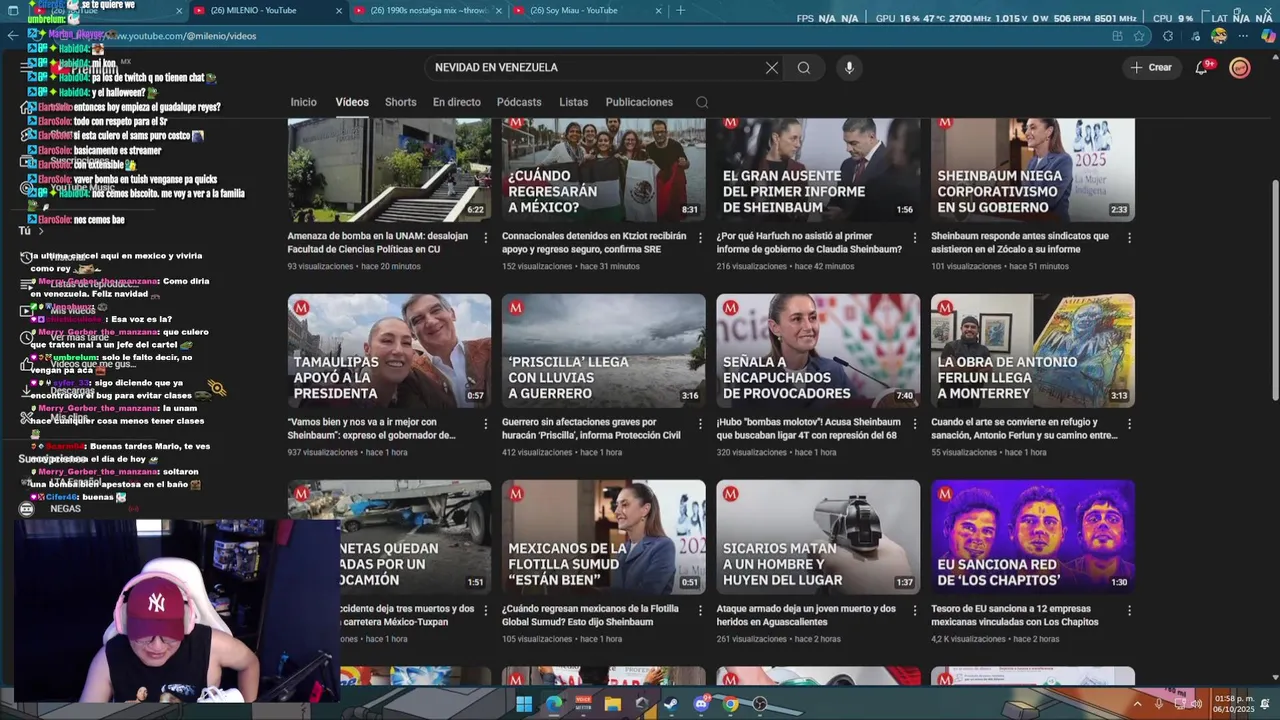Image resolution: width=1280 pixels, height=720 pixels.
Task: Switch to 1990s nostalgia mix browser tab
Action: (x=428, y=10)
